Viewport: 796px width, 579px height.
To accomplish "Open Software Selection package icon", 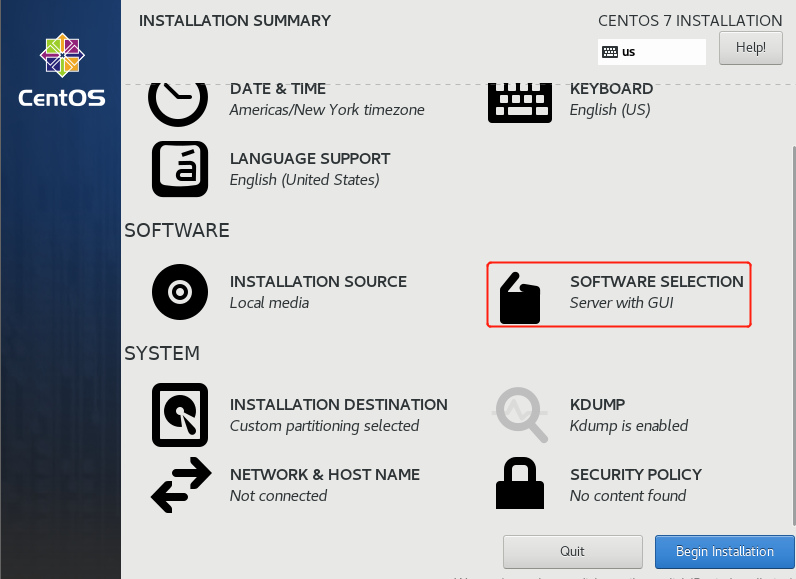I will tap(520, 298).
